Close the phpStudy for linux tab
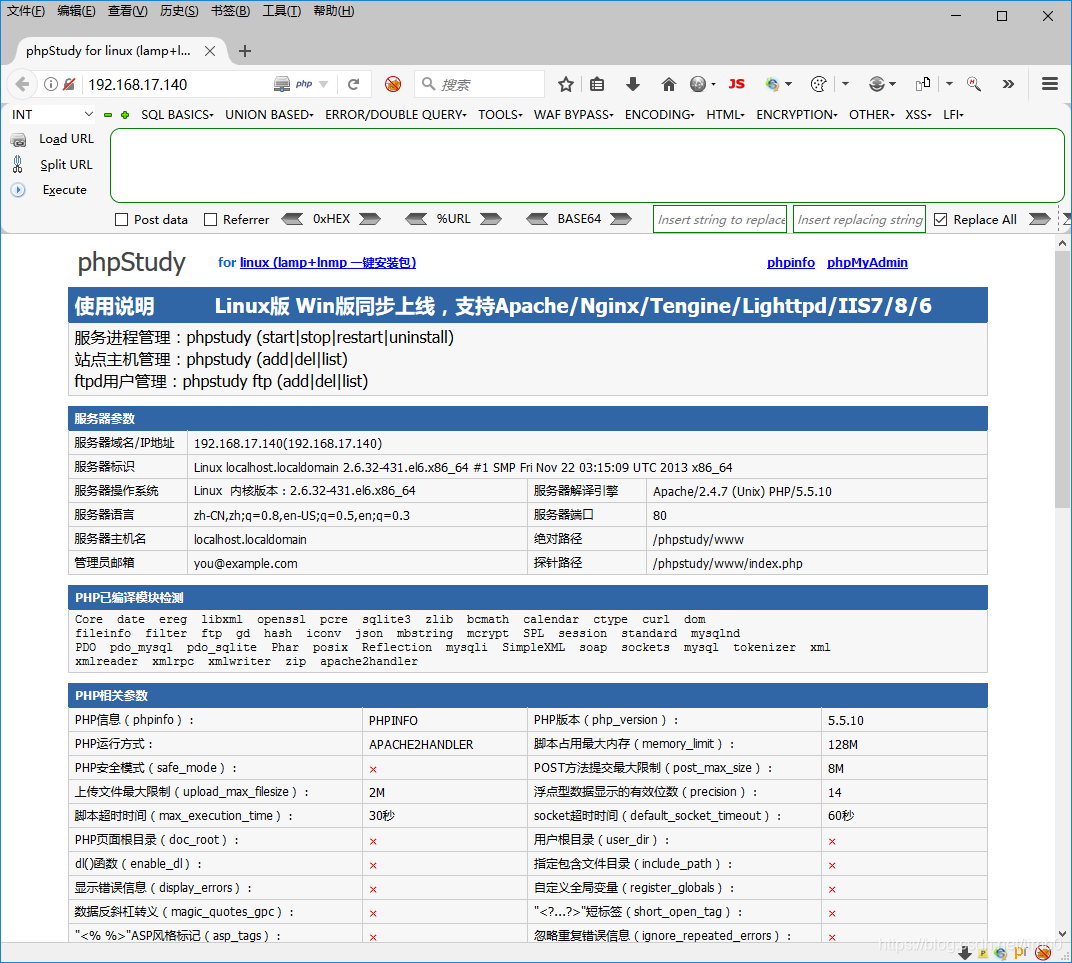Viewport: 1072px width, 963px height. pos(210,51)
